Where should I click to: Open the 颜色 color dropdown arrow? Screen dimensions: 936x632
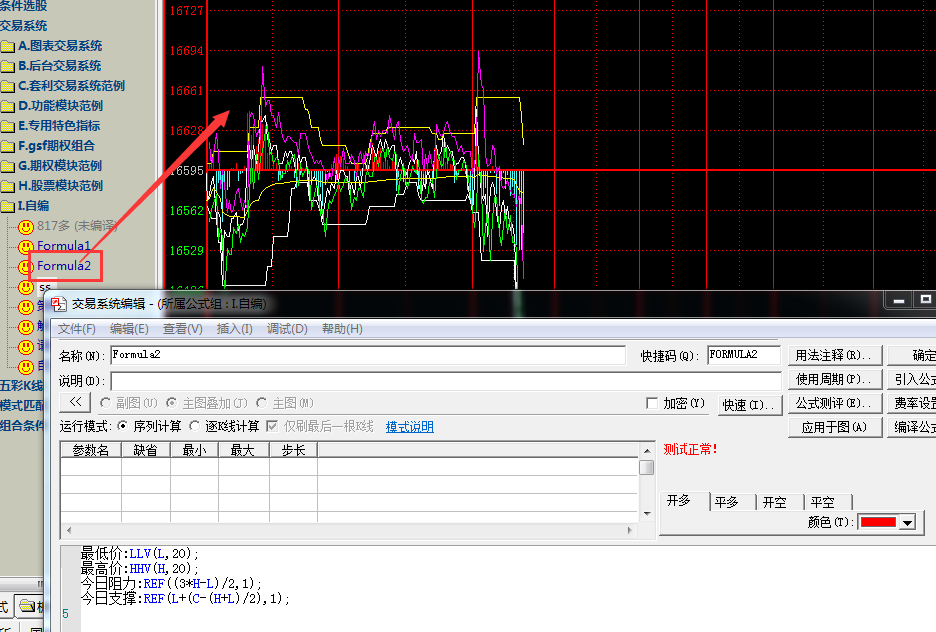click(x=907, y=522)
